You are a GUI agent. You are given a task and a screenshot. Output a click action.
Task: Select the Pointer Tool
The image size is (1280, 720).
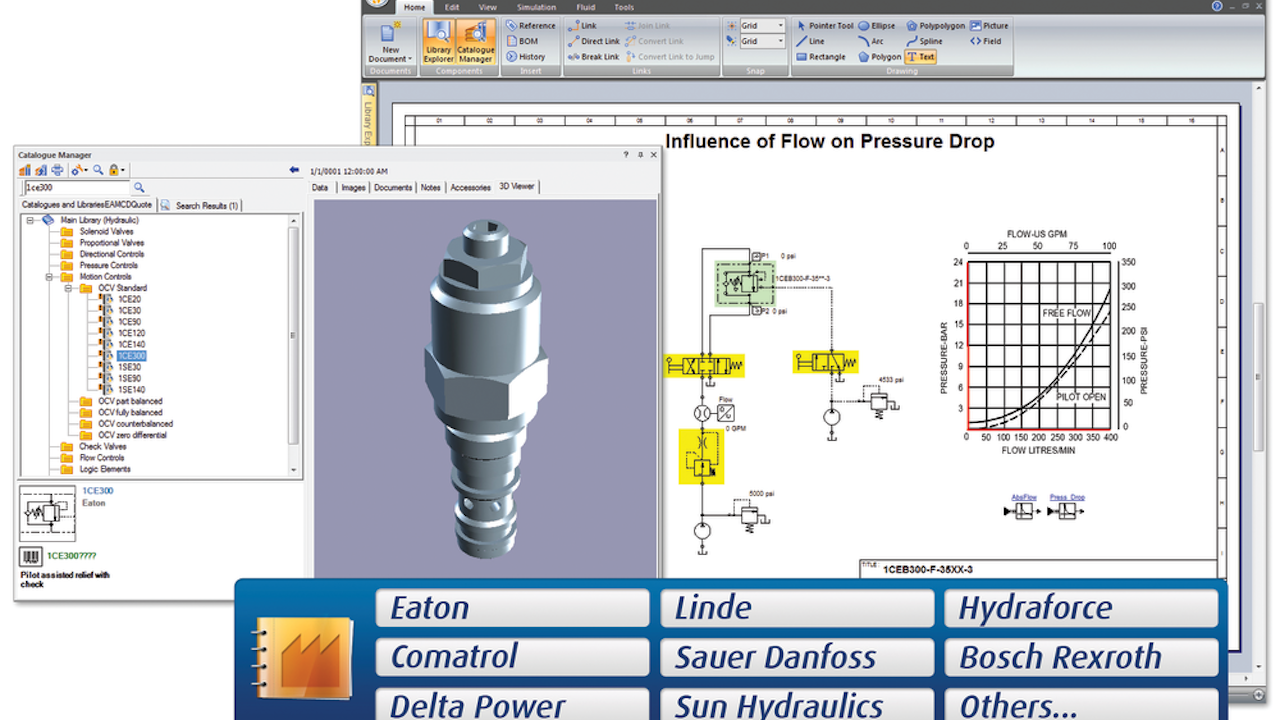pyautogui.click(x=825, y=26)
